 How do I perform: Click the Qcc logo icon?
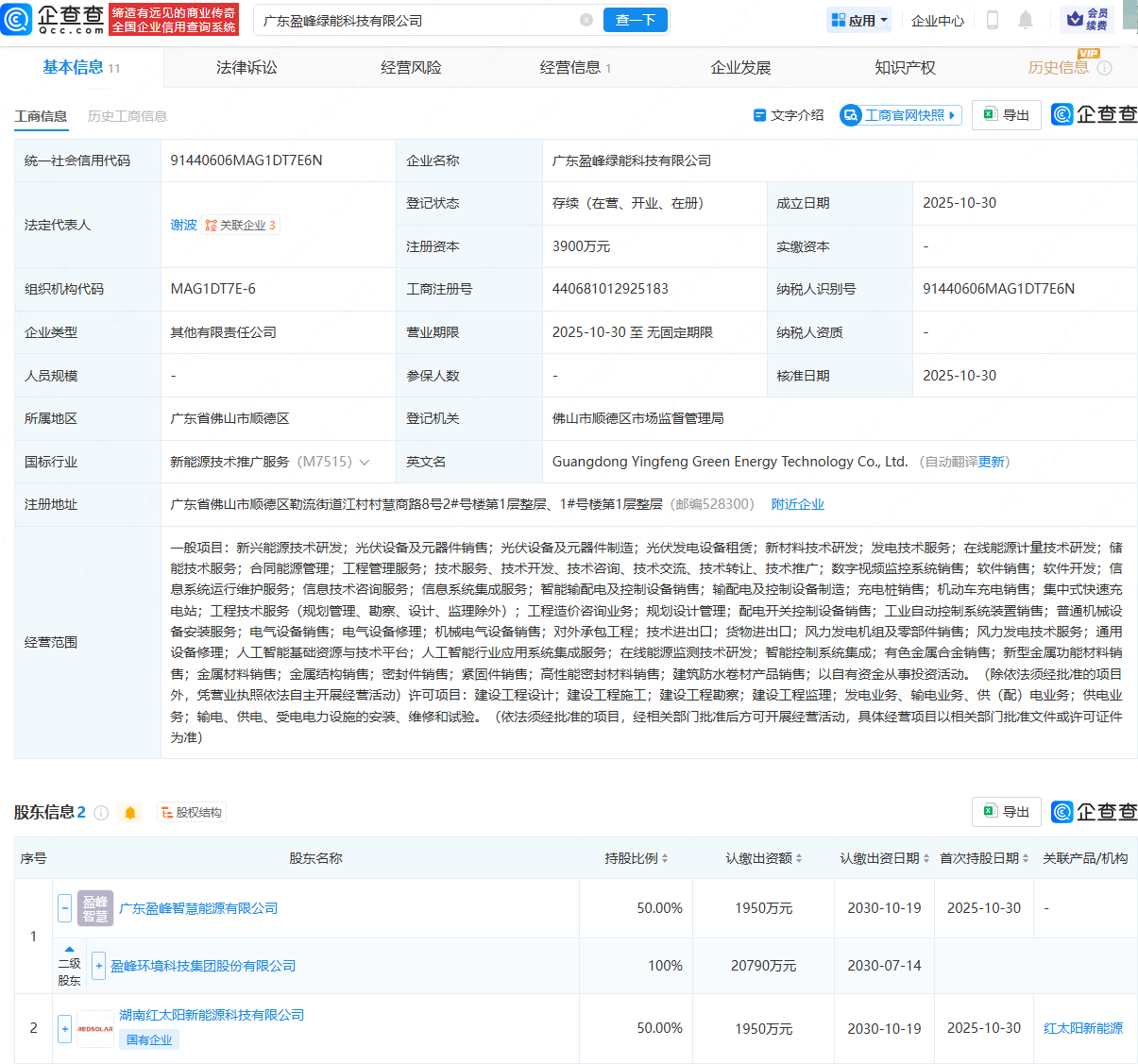(x=17, y=19)
